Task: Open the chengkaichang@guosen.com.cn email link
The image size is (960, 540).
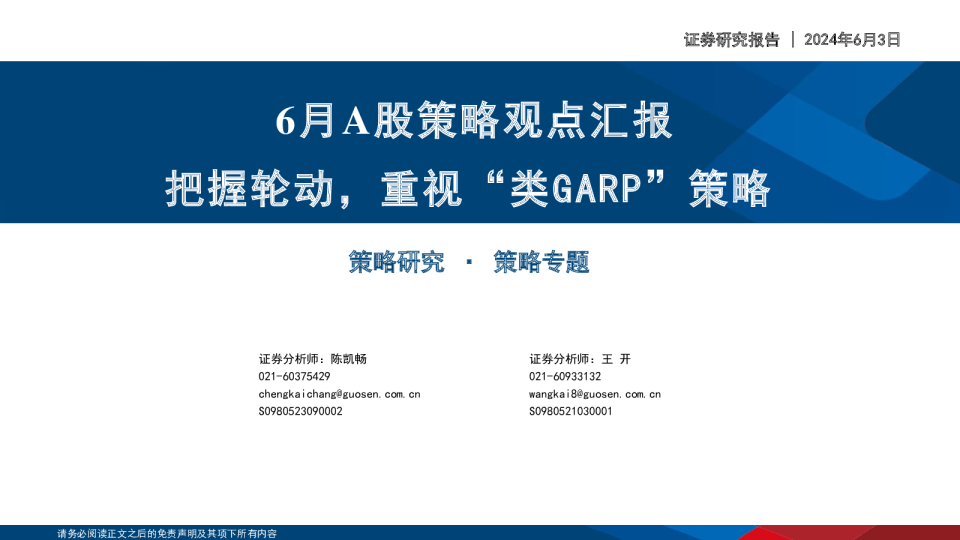Action: click(339, 394)
